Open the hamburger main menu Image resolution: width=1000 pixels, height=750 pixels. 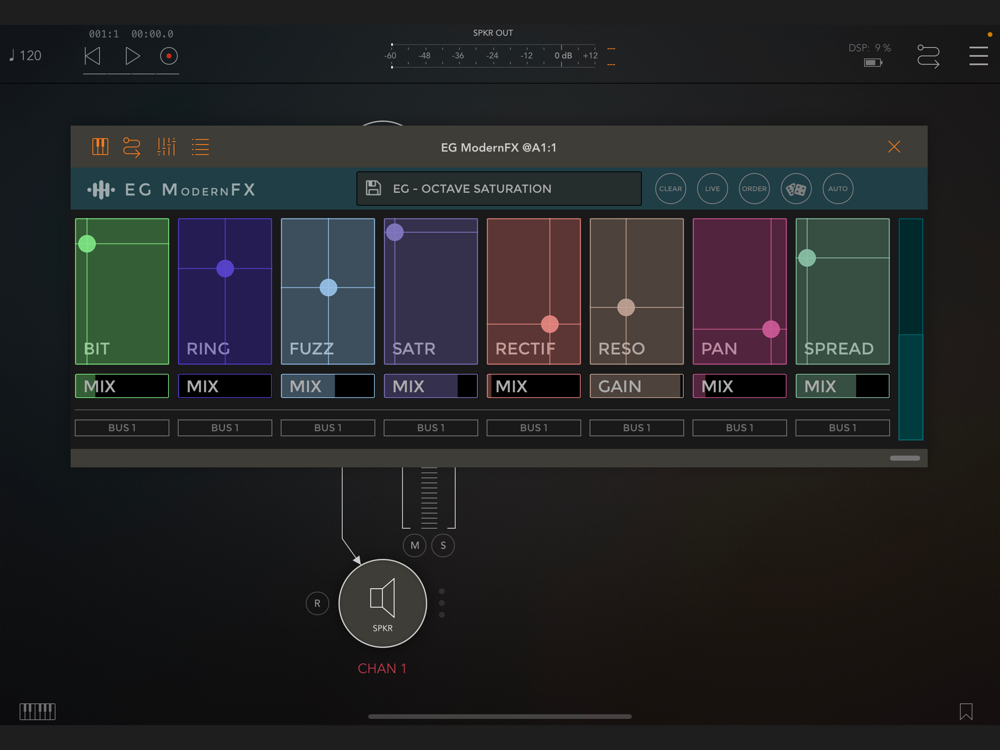[x=978, y=56]
